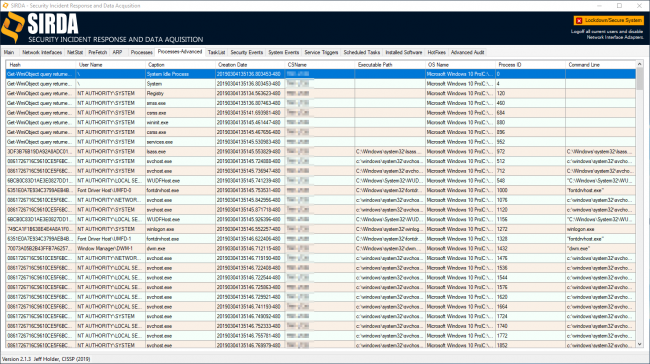This screenshot has width=650, height=364.
Task: Switch to the Service Triggers tab
Action: [x=321, y=52]
